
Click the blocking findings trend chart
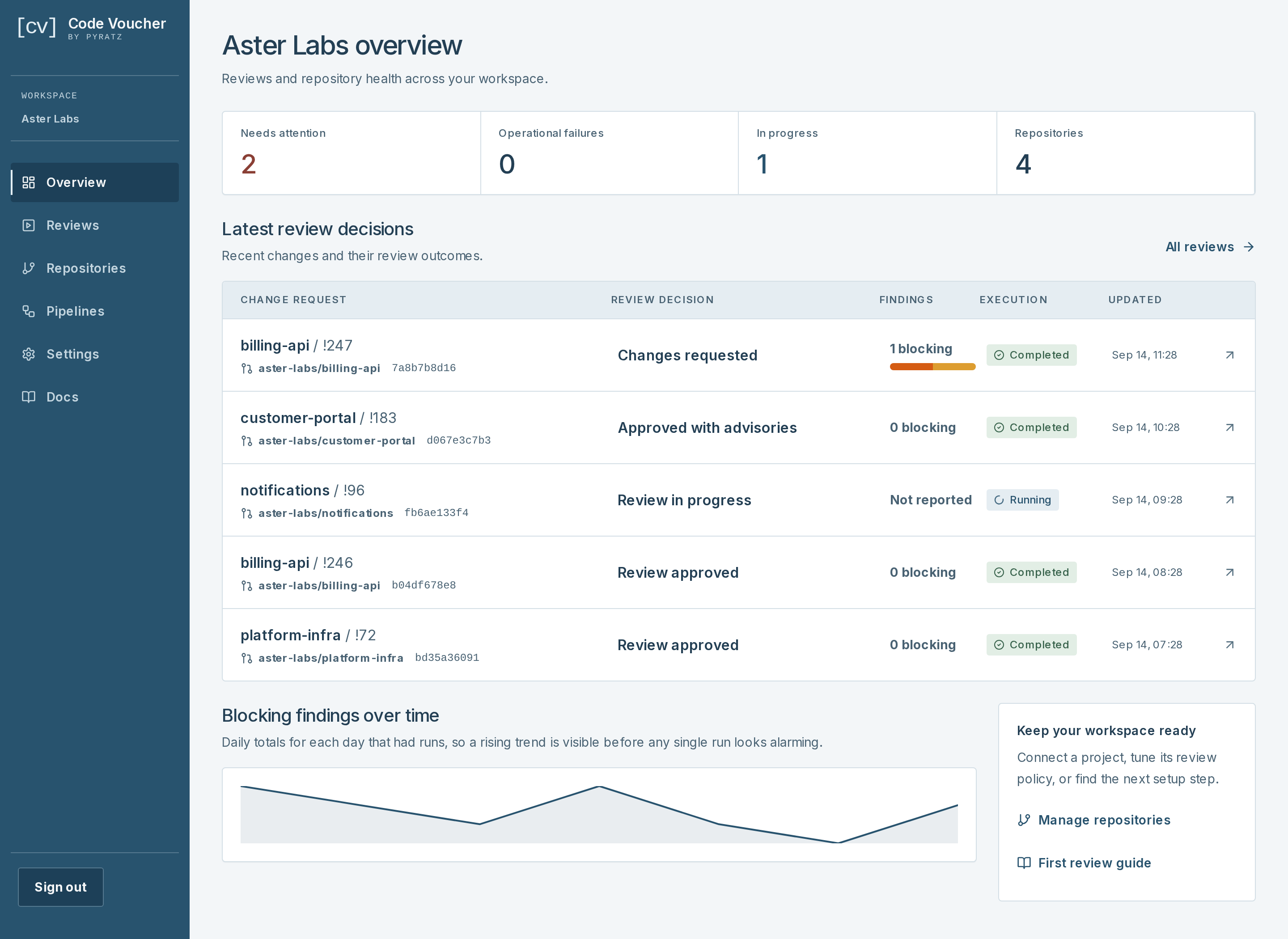click(599, 815)
